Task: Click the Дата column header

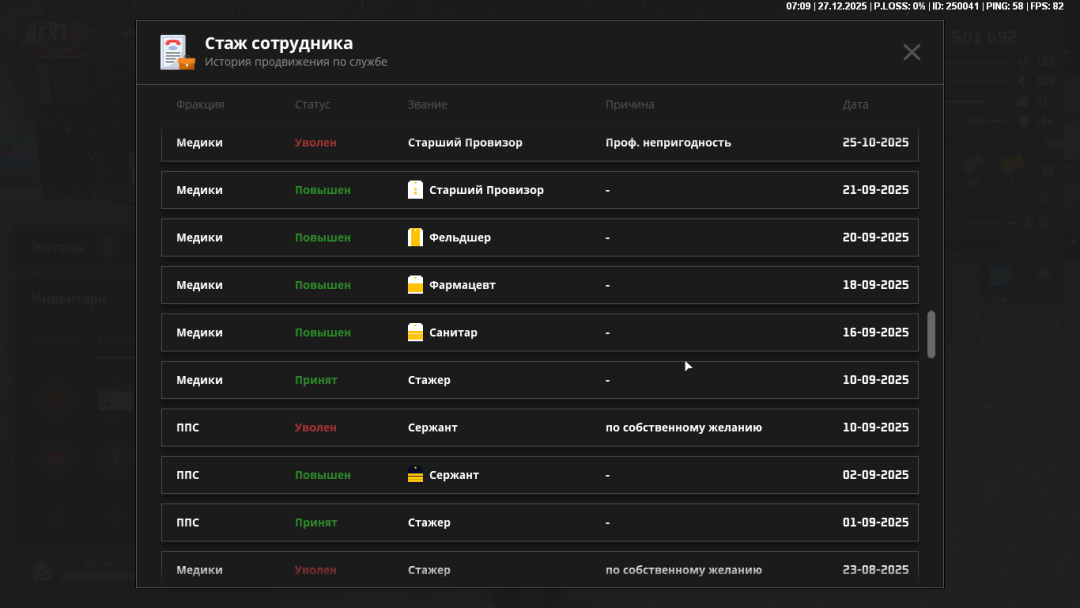Action: click(855, 105)
